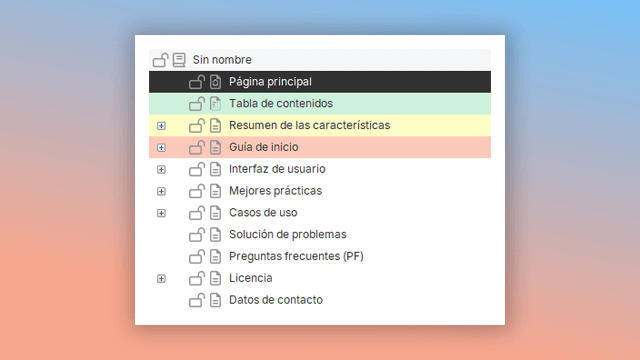Click the page icon for Mejores prácticas
Screen dimensions: 640x360
(215, 191)
